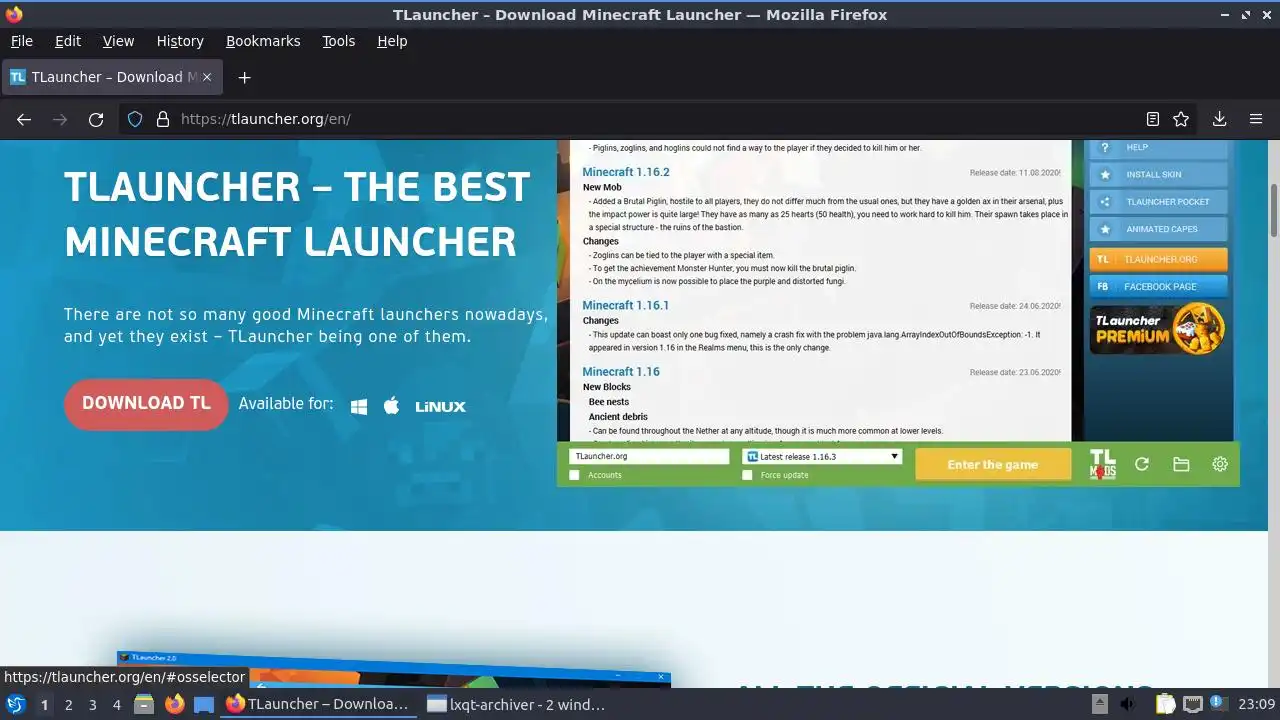1280x720 pixels.
Task: Open the clipboard manager tray icon
Action: pyautogui.click(x=1165, y=705)
